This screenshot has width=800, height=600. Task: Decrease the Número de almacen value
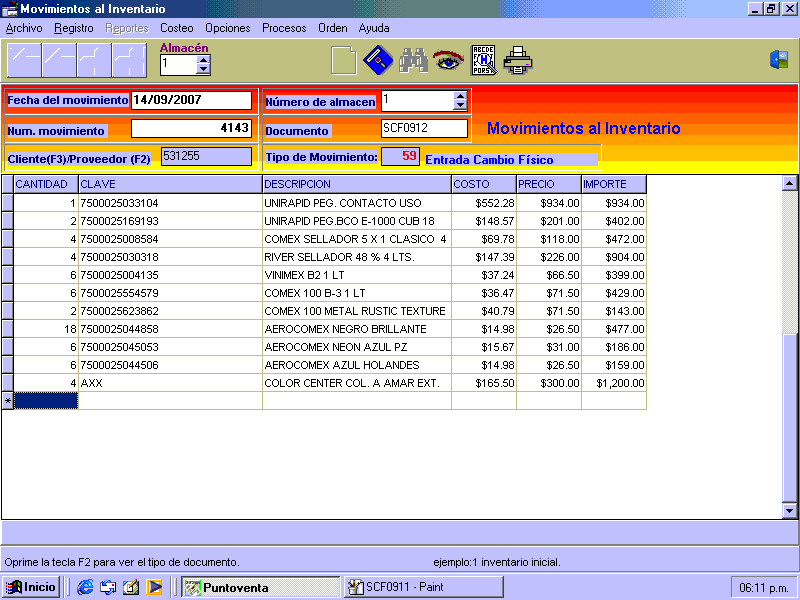pos(460,105)
